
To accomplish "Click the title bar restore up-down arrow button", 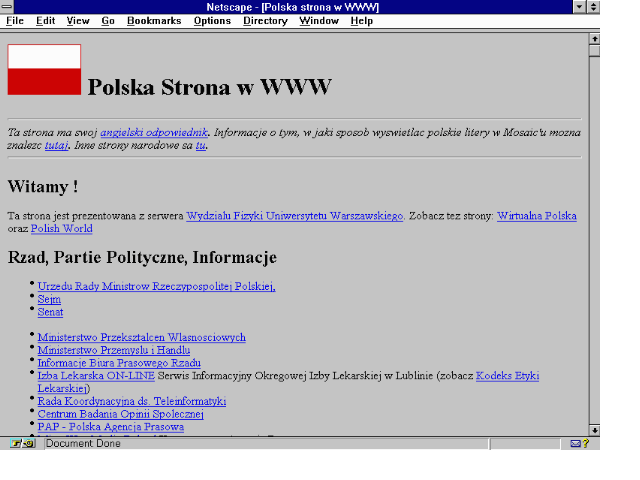I will (593, 7).
